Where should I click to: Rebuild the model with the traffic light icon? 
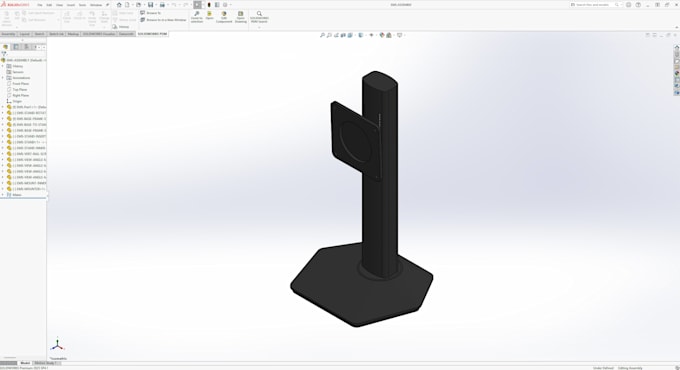pyautogui.click(x=209, y=5)
